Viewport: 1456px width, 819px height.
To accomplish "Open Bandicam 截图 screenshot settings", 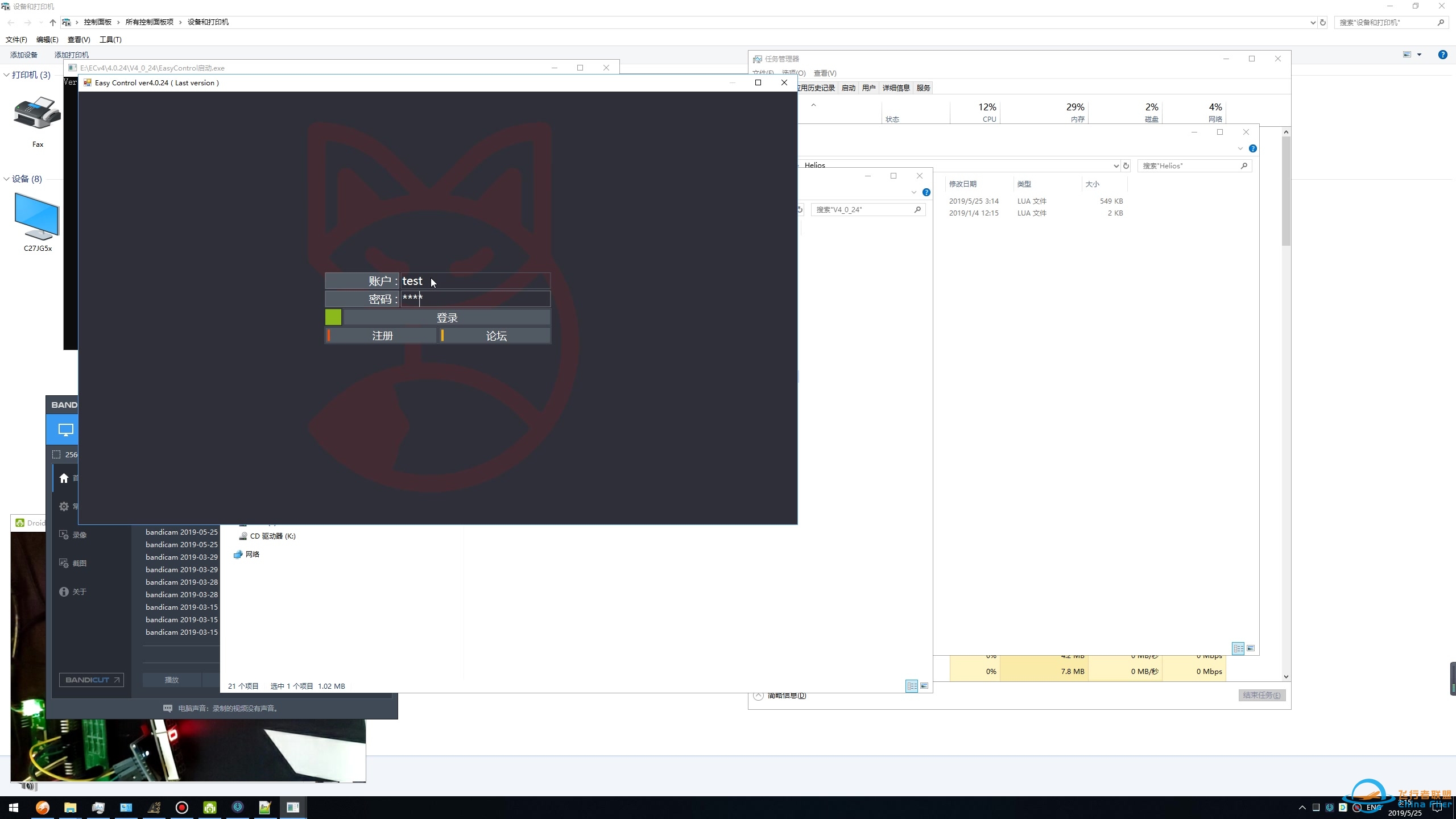I will point(73,563).
